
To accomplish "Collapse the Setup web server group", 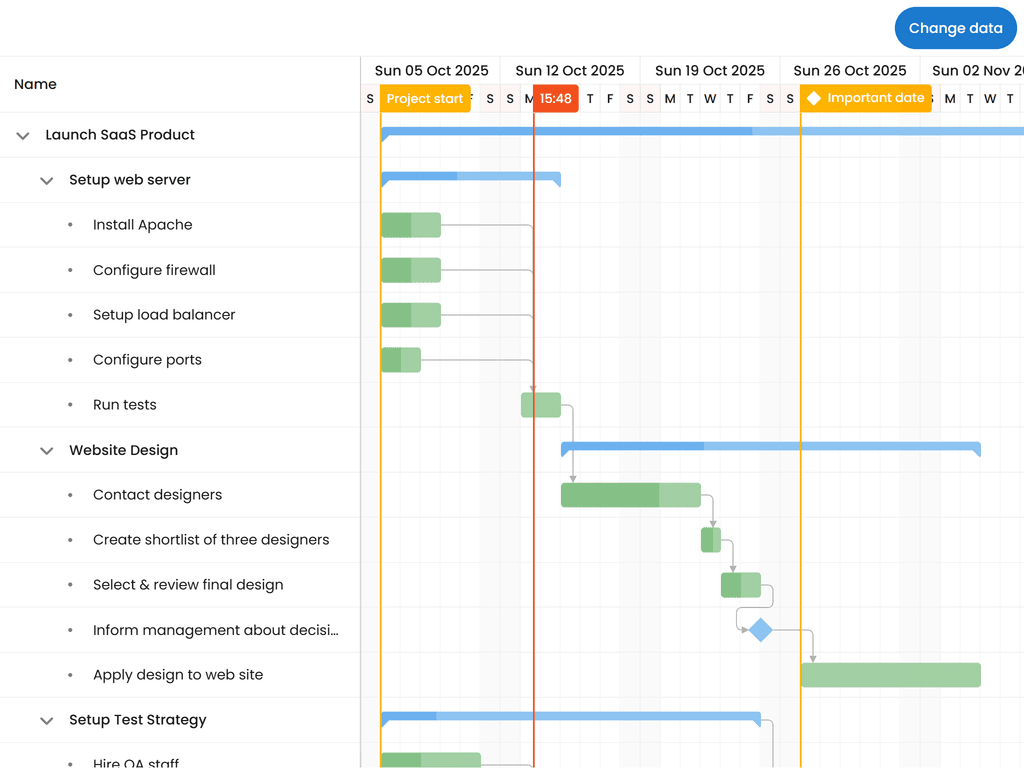I will pyautogui.click(x=46, y=180).
